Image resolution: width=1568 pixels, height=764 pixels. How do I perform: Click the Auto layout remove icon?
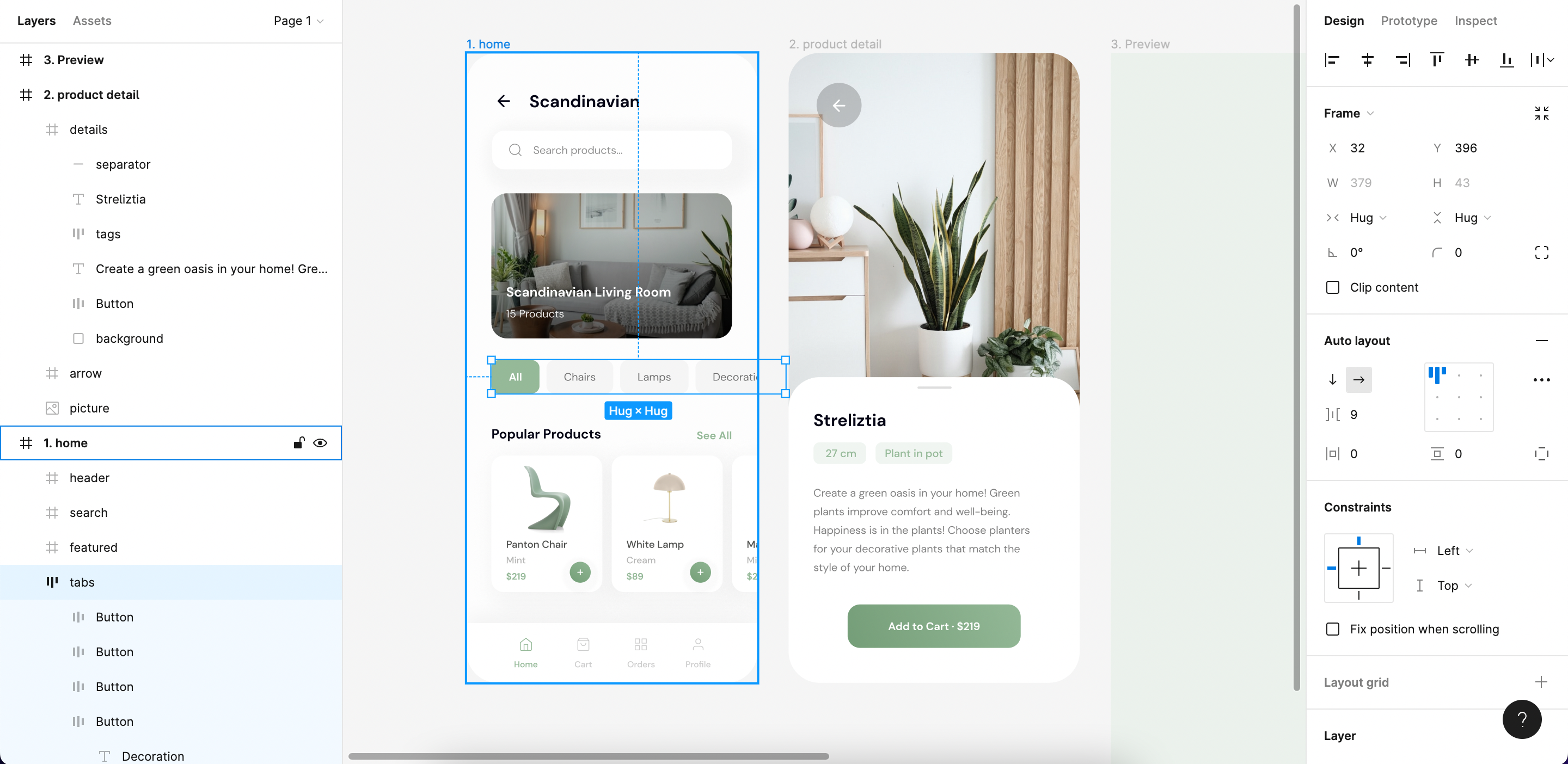click(x=1544, y=341)
